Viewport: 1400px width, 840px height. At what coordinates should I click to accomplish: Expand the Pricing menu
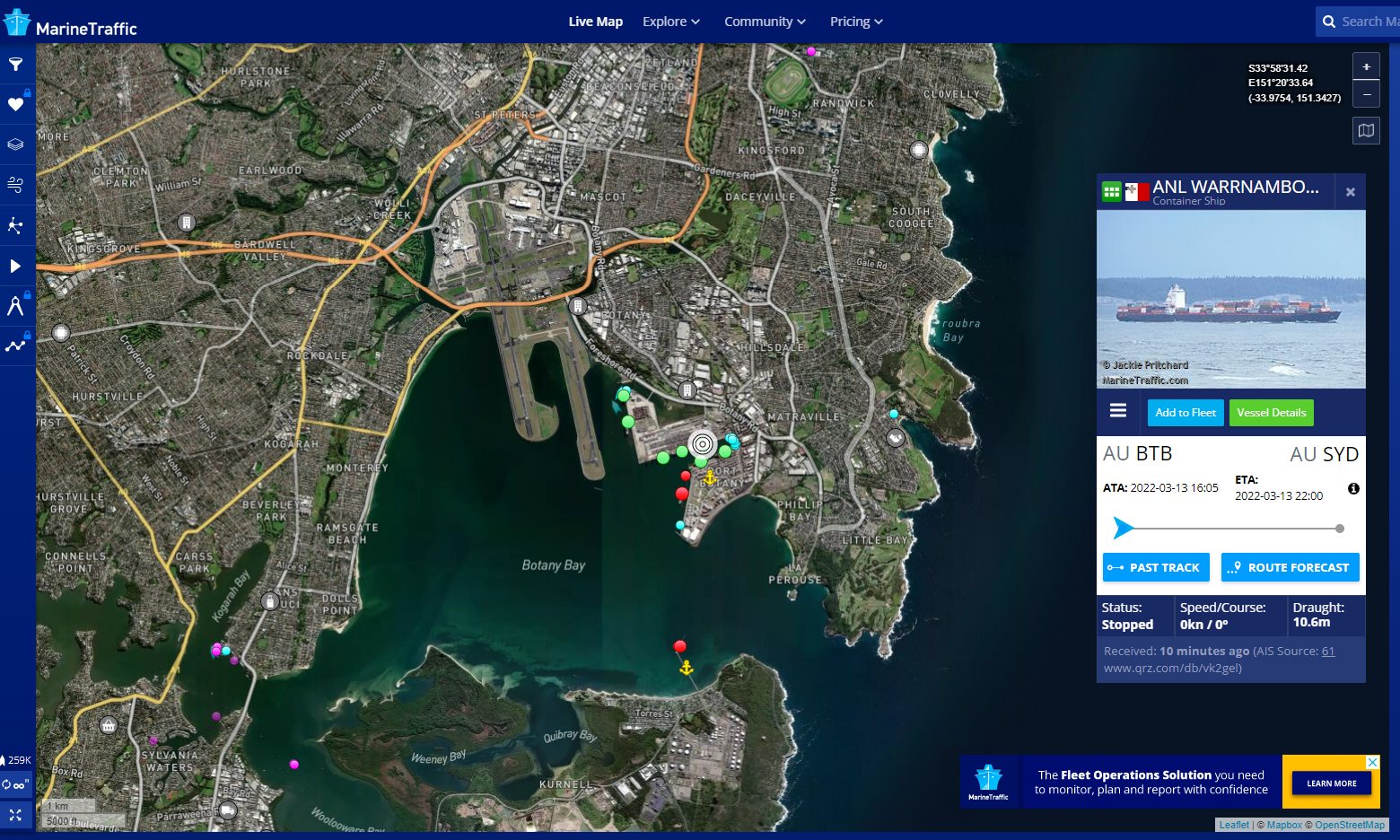[856, 22]
